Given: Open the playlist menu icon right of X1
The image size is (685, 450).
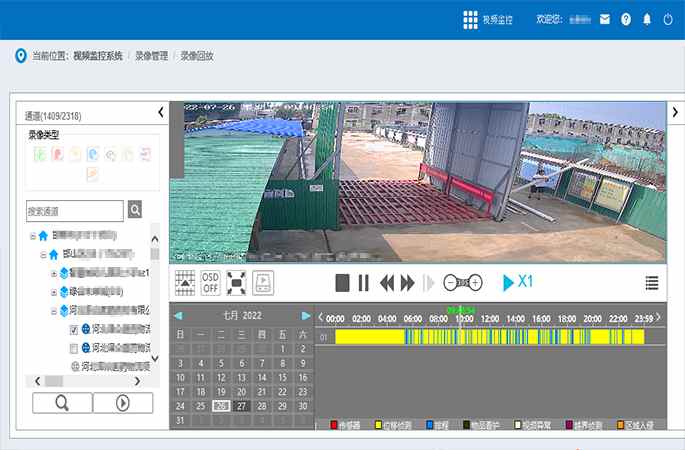Looking at the screenshot, I should click(652, 283).
